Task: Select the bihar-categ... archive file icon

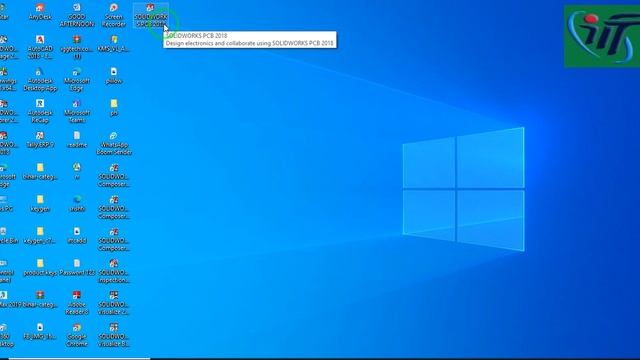Action: (x=40, y=299)
